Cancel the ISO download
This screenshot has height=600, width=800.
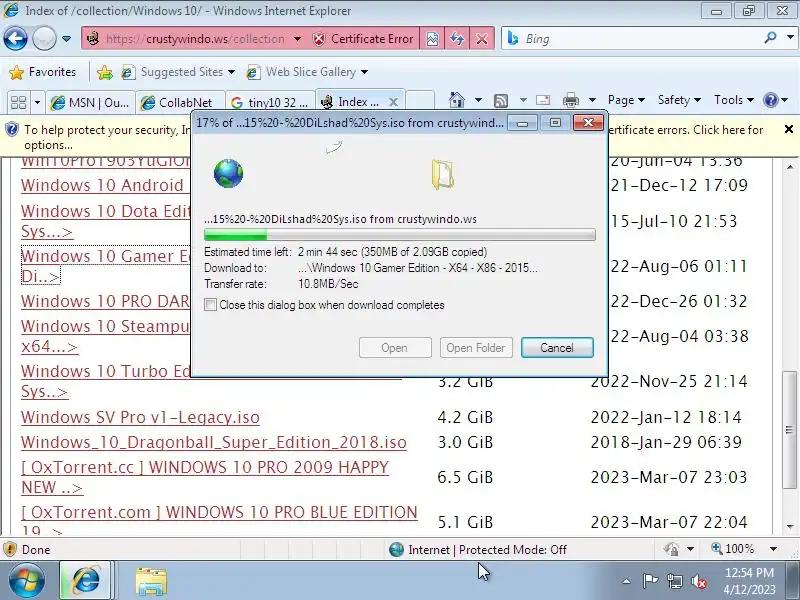(x=557, y=347)
